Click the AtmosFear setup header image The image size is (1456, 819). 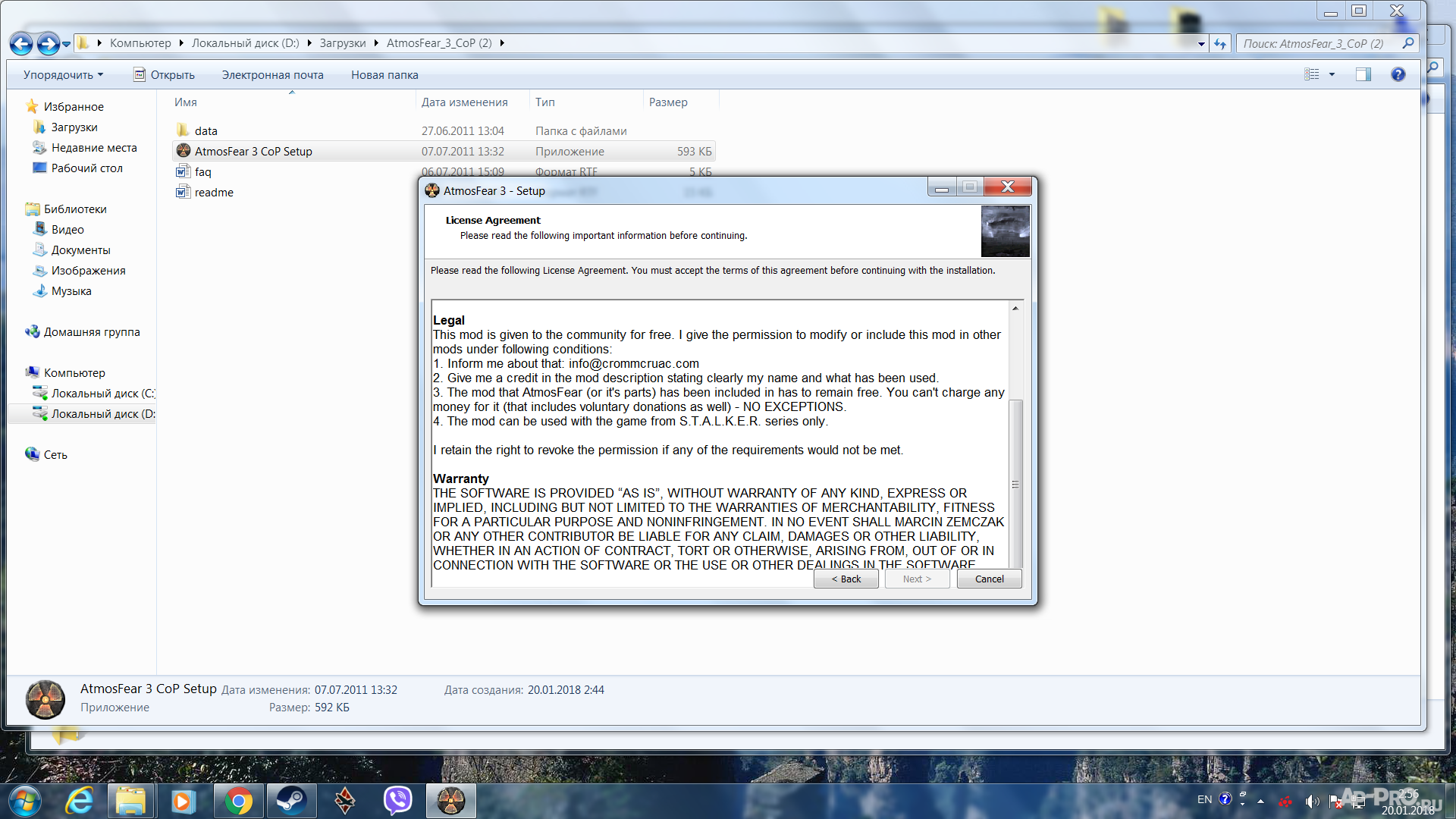1006,231
